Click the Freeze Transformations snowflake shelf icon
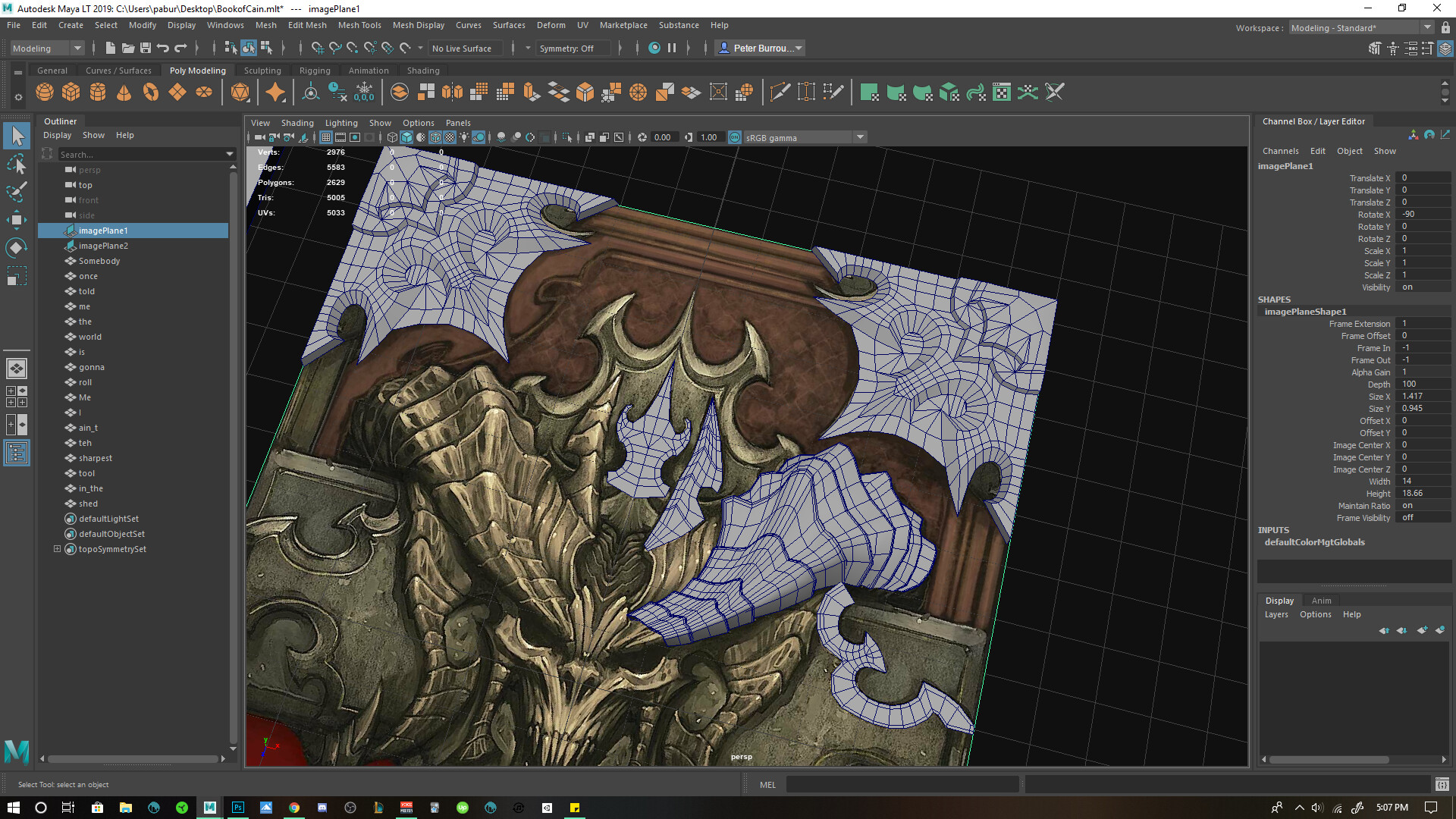Screen dimensions: 1456x819 click(x=364, y=93)
